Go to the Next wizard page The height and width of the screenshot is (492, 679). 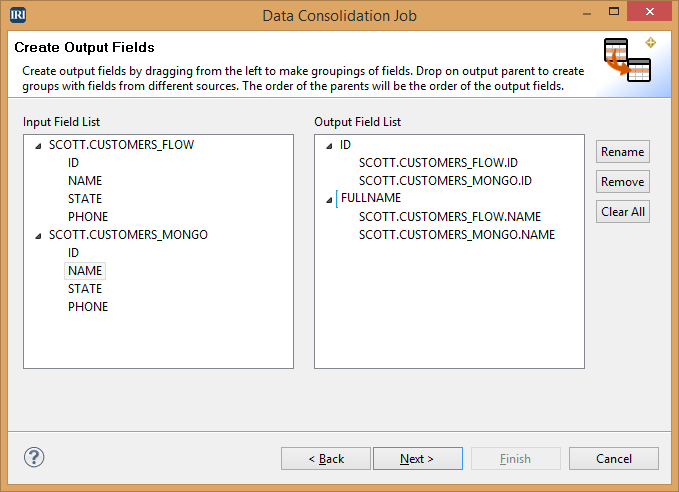[418, 458]
